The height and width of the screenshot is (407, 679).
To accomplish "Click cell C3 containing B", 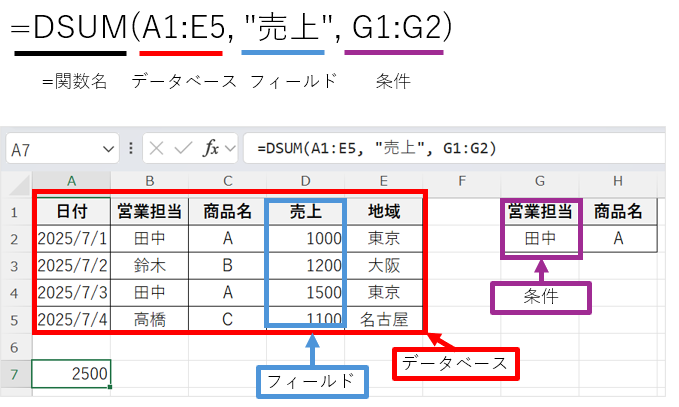I will coord(228,266).
